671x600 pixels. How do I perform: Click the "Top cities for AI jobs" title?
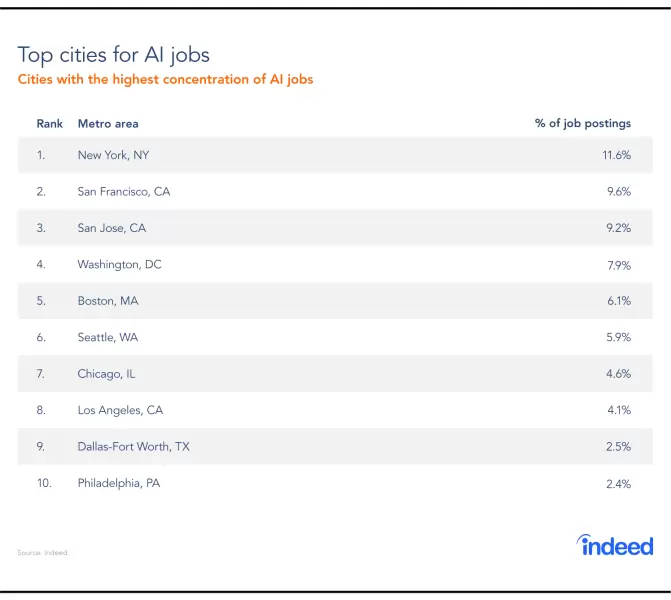click(114, 54)
